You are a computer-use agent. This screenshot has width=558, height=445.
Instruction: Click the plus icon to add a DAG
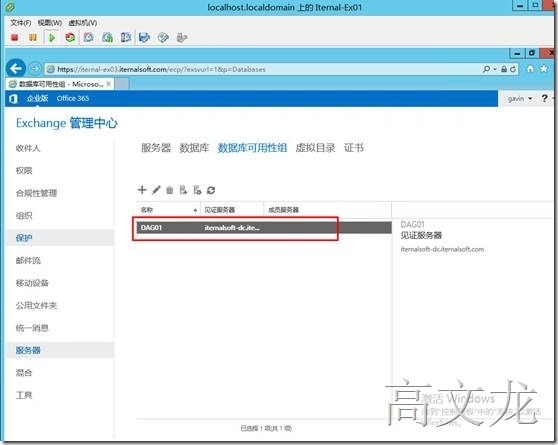142,190
